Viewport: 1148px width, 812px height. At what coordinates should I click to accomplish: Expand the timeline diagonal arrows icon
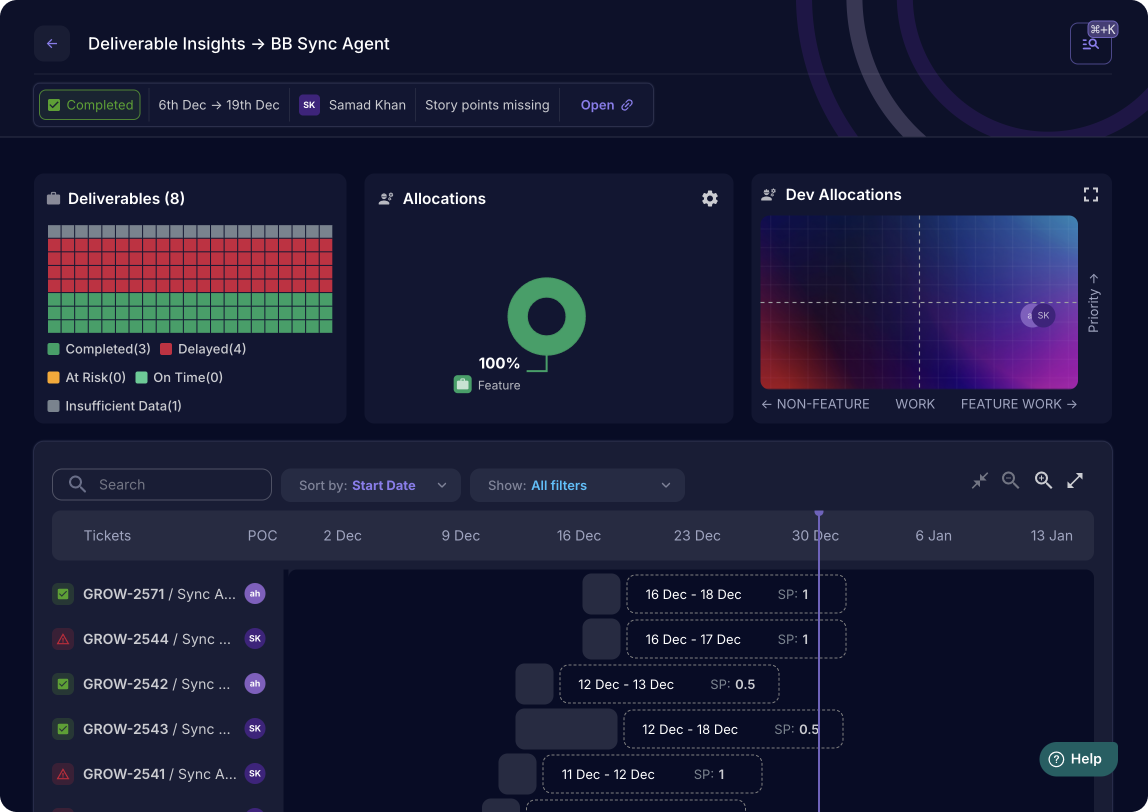coord(1075,481)
